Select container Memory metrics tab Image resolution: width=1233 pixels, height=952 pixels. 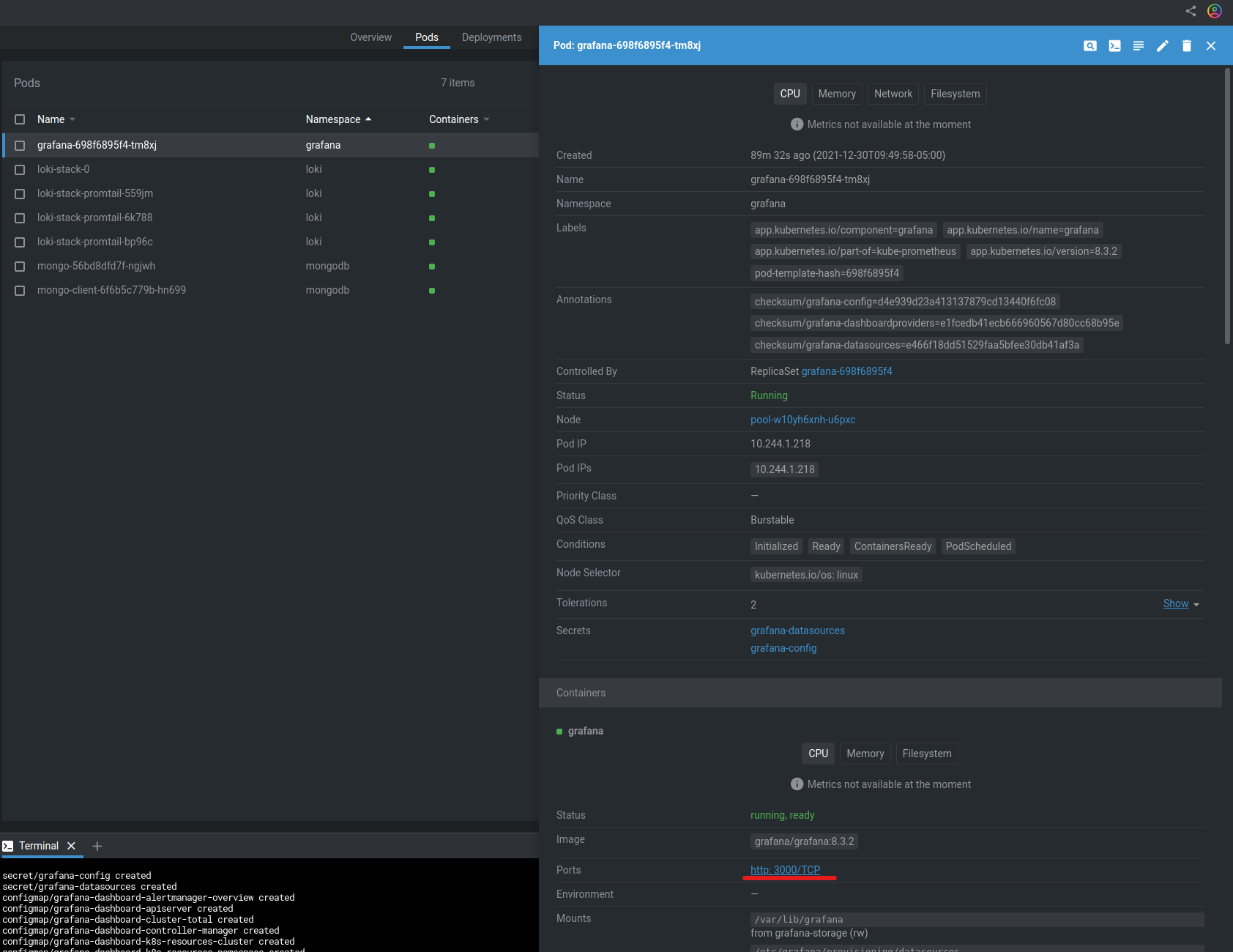point(865,754)
